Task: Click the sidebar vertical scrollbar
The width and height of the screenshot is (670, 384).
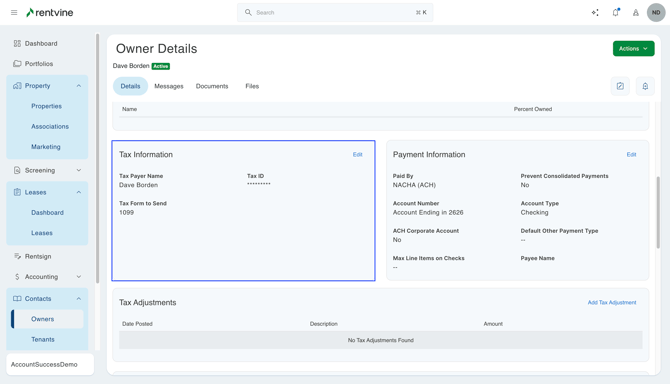Action: (x=97, y=158)
